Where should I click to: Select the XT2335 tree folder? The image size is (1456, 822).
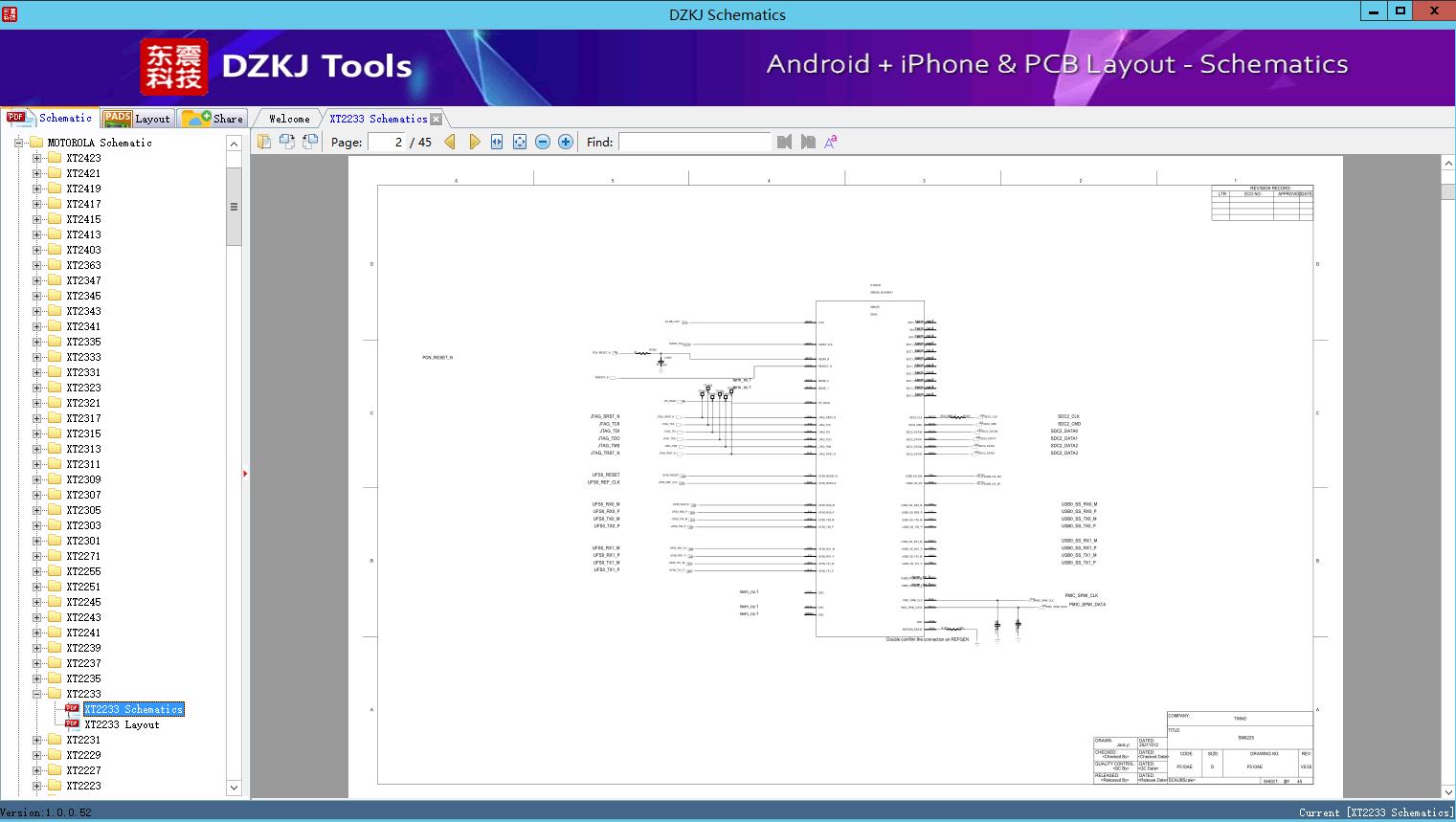click(83, 342)
